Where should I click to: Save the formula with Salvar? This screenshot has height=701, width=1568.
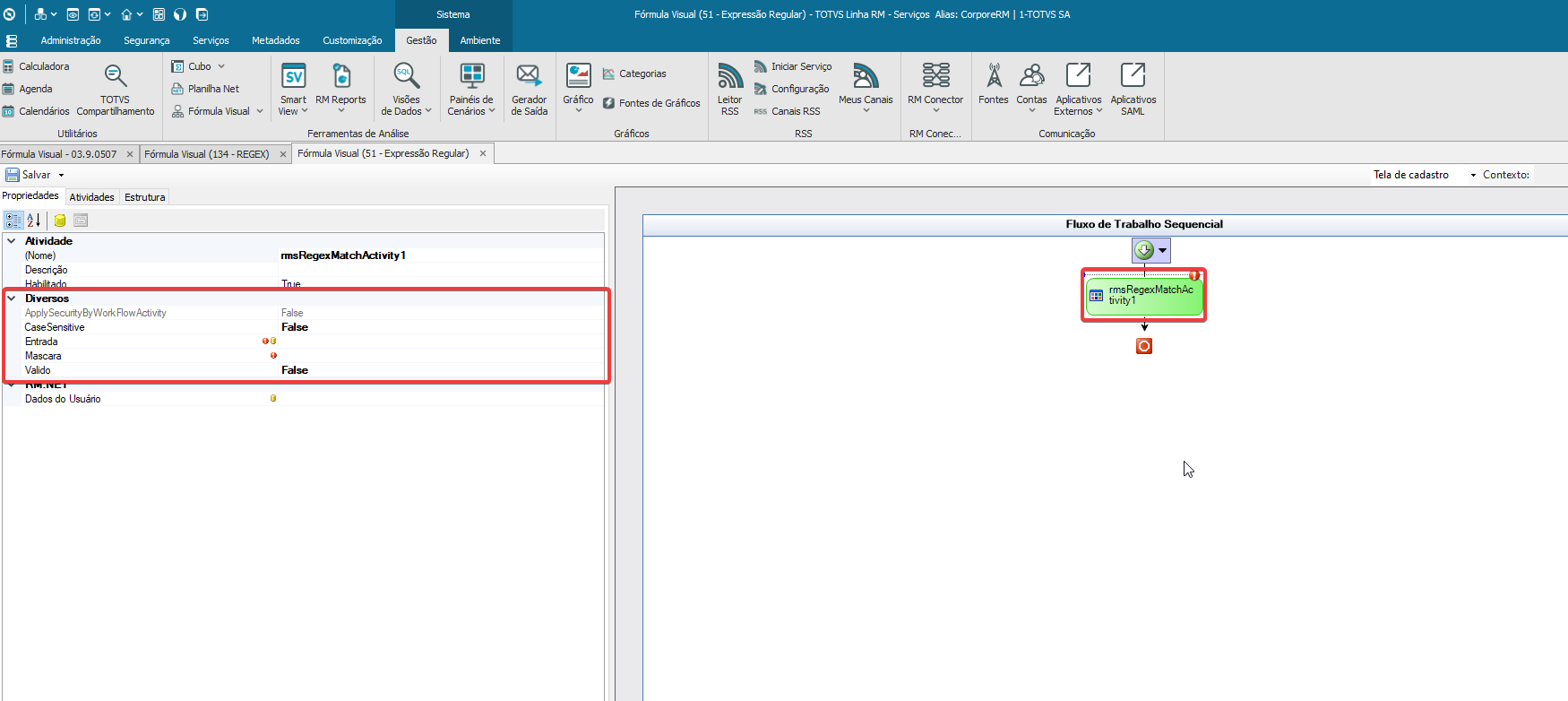pyautogui.click(x=29, y=175)
